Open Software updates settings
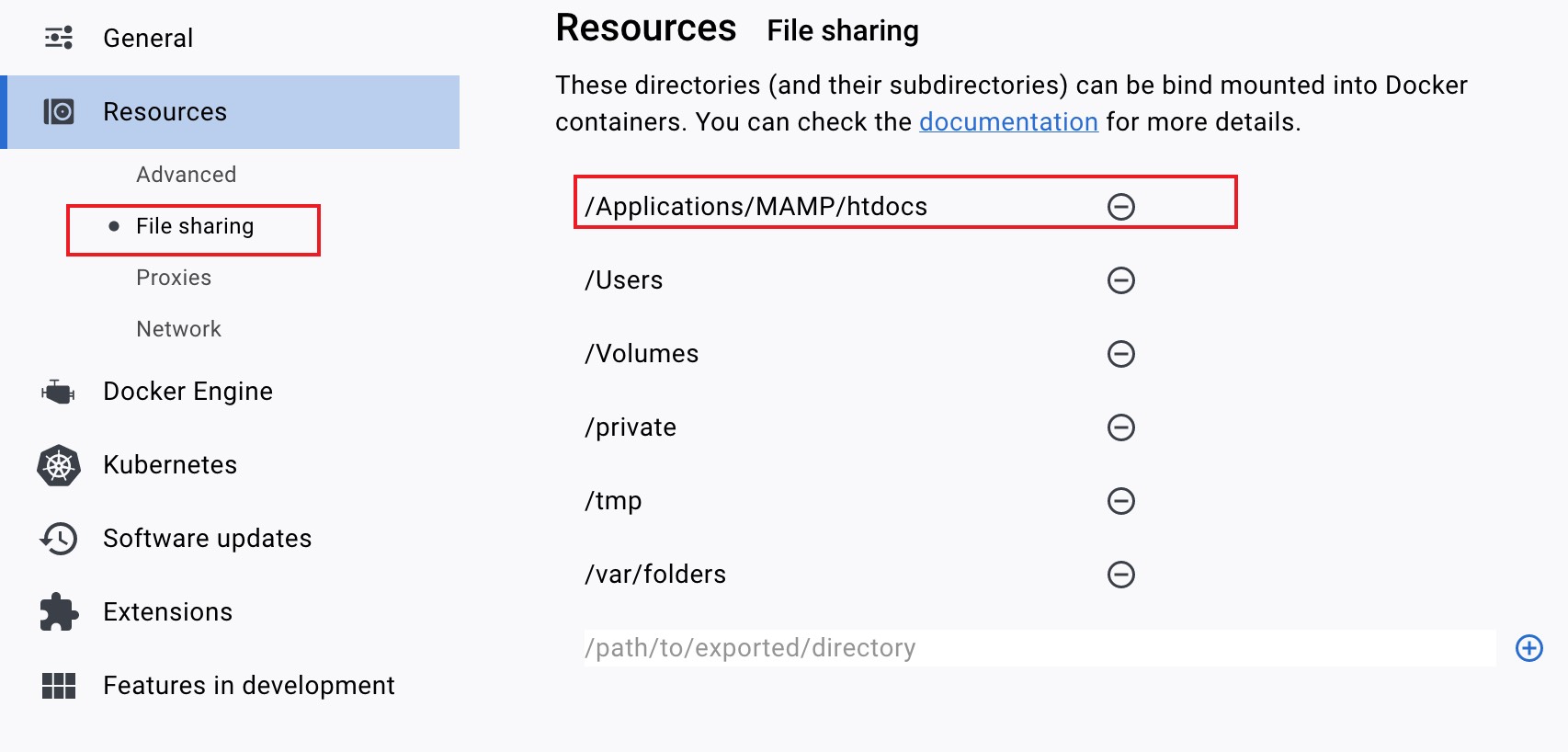Viewport: 1568px width, 752px height. [207, 539]
